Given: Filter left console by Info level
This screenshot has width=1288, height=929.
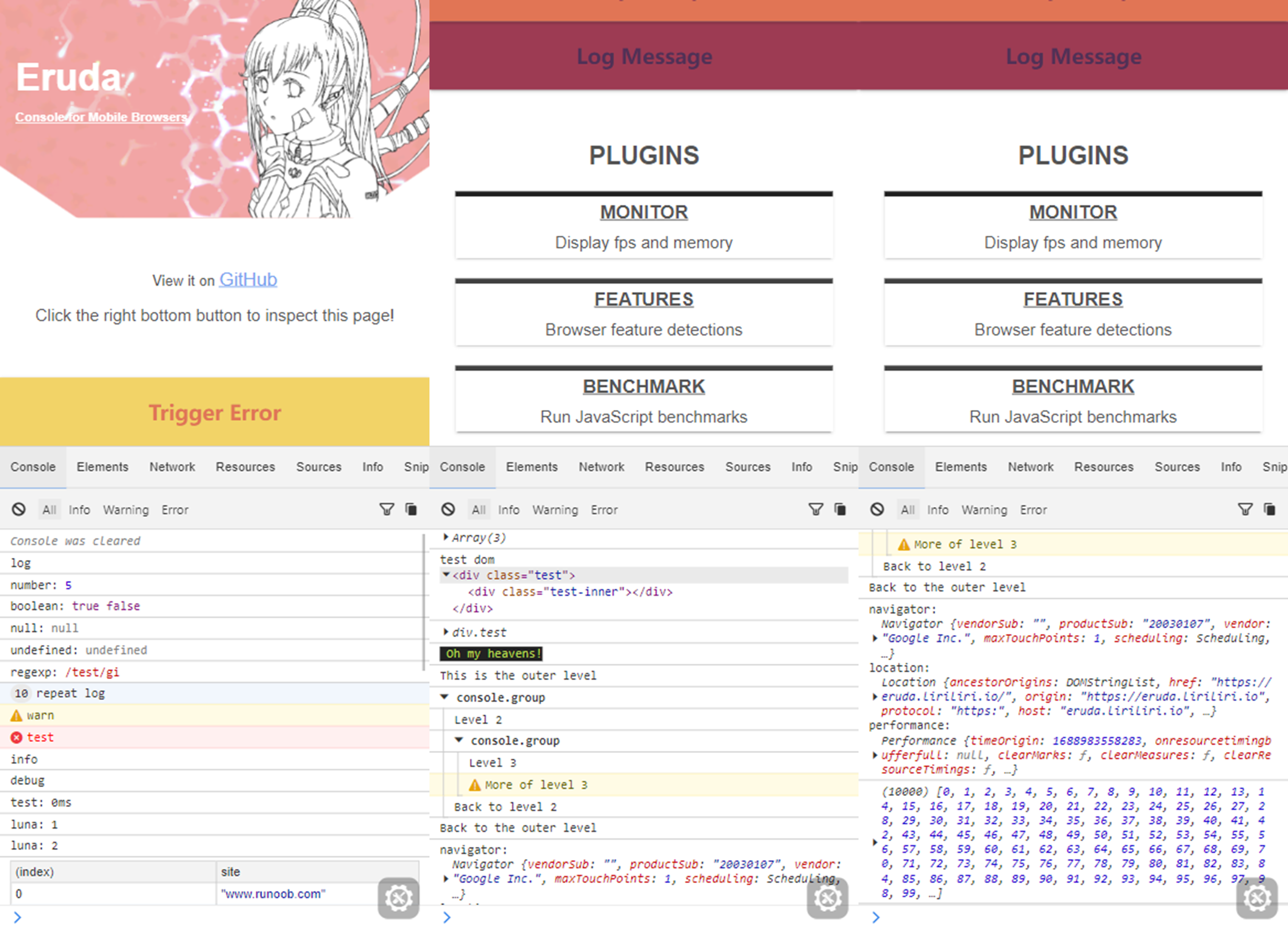Looking at the screenshot, I should (79, 510).
